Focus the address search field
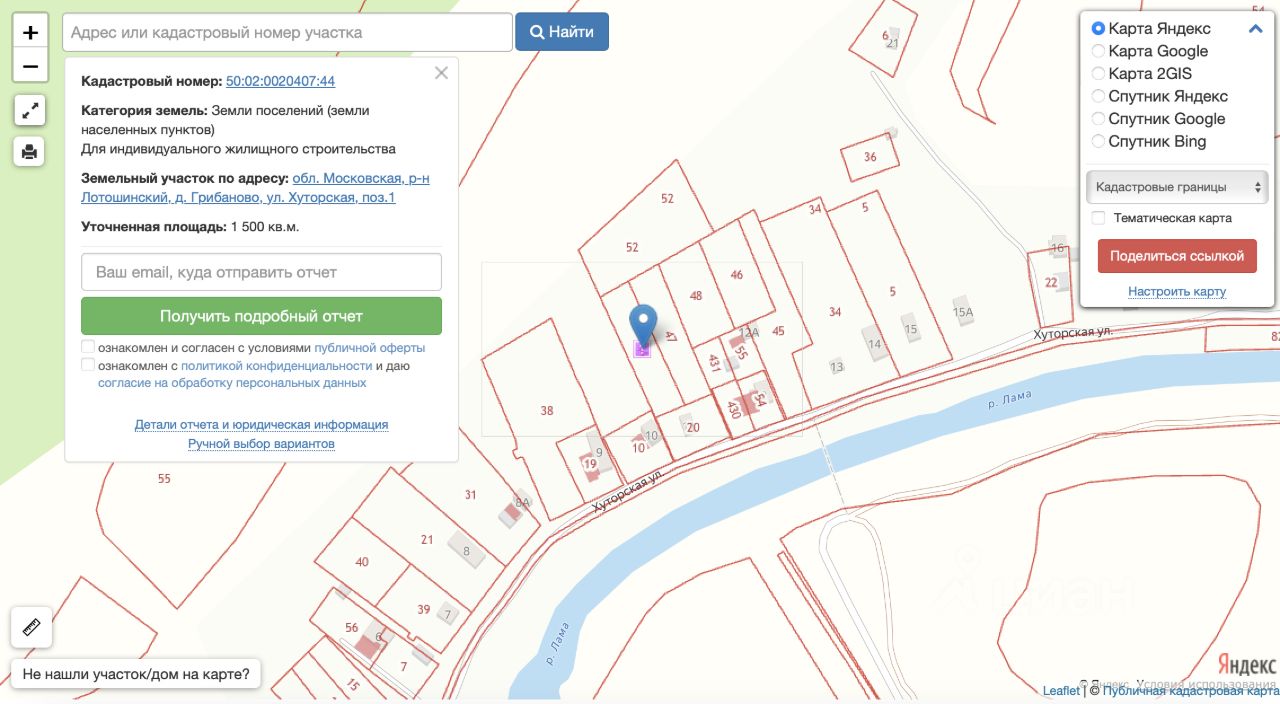 tap(287, 32)
